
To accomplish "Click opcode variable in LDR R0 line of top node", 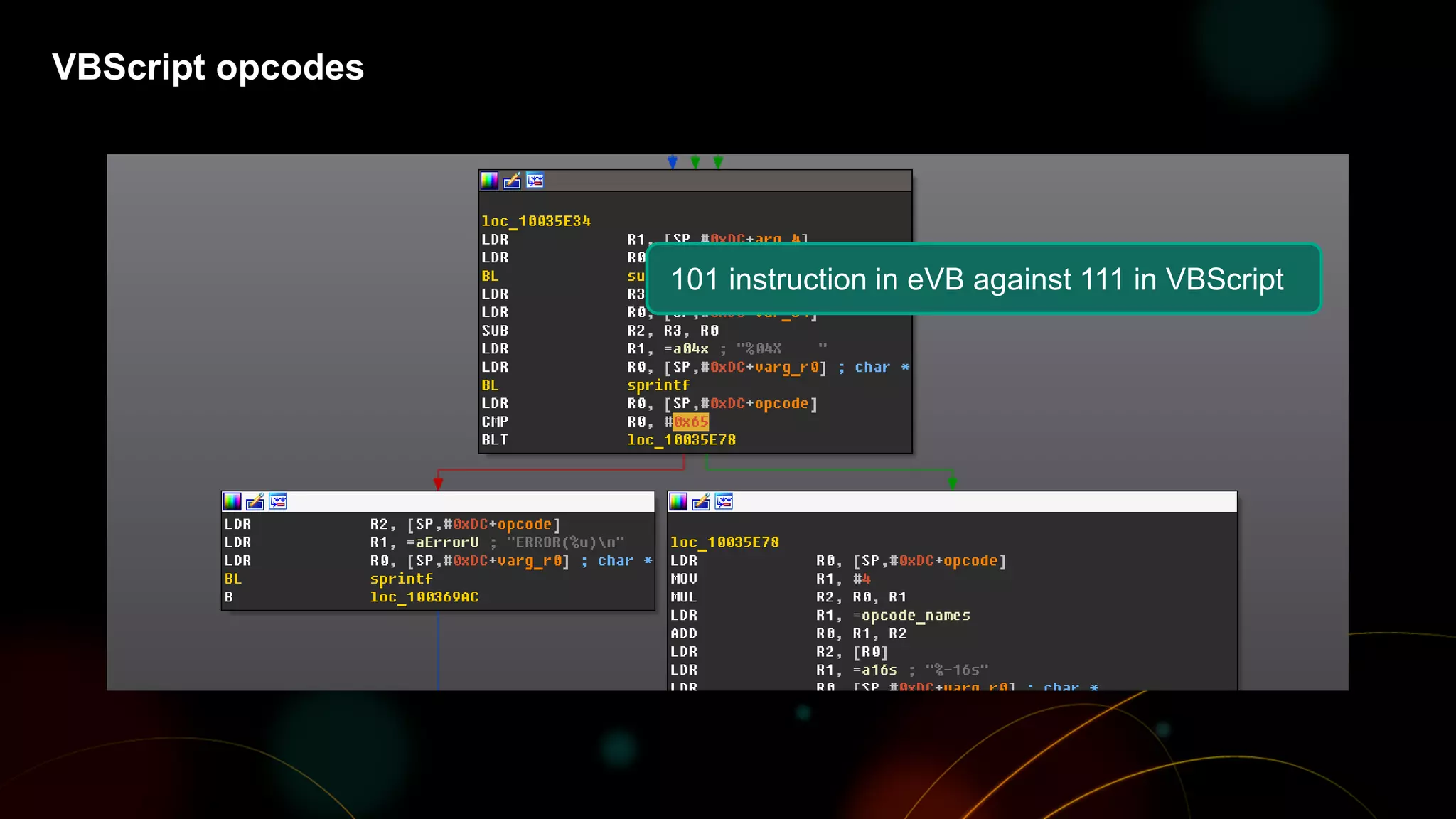I will 781,404.
